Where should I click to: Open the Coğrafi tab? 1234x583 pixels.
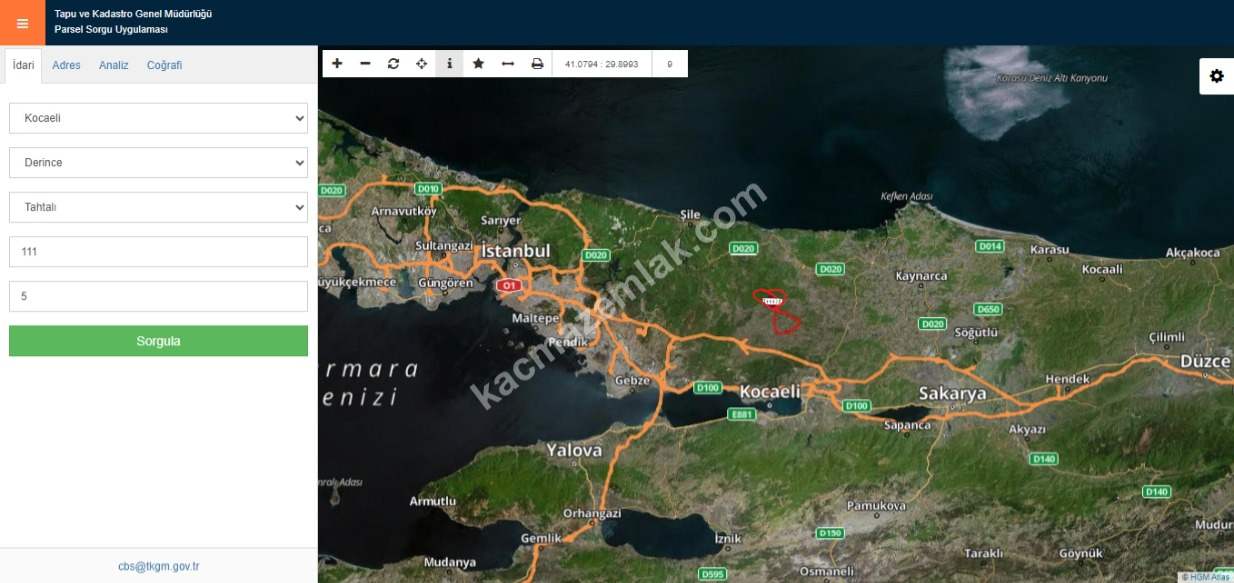(x=164, y=65)
